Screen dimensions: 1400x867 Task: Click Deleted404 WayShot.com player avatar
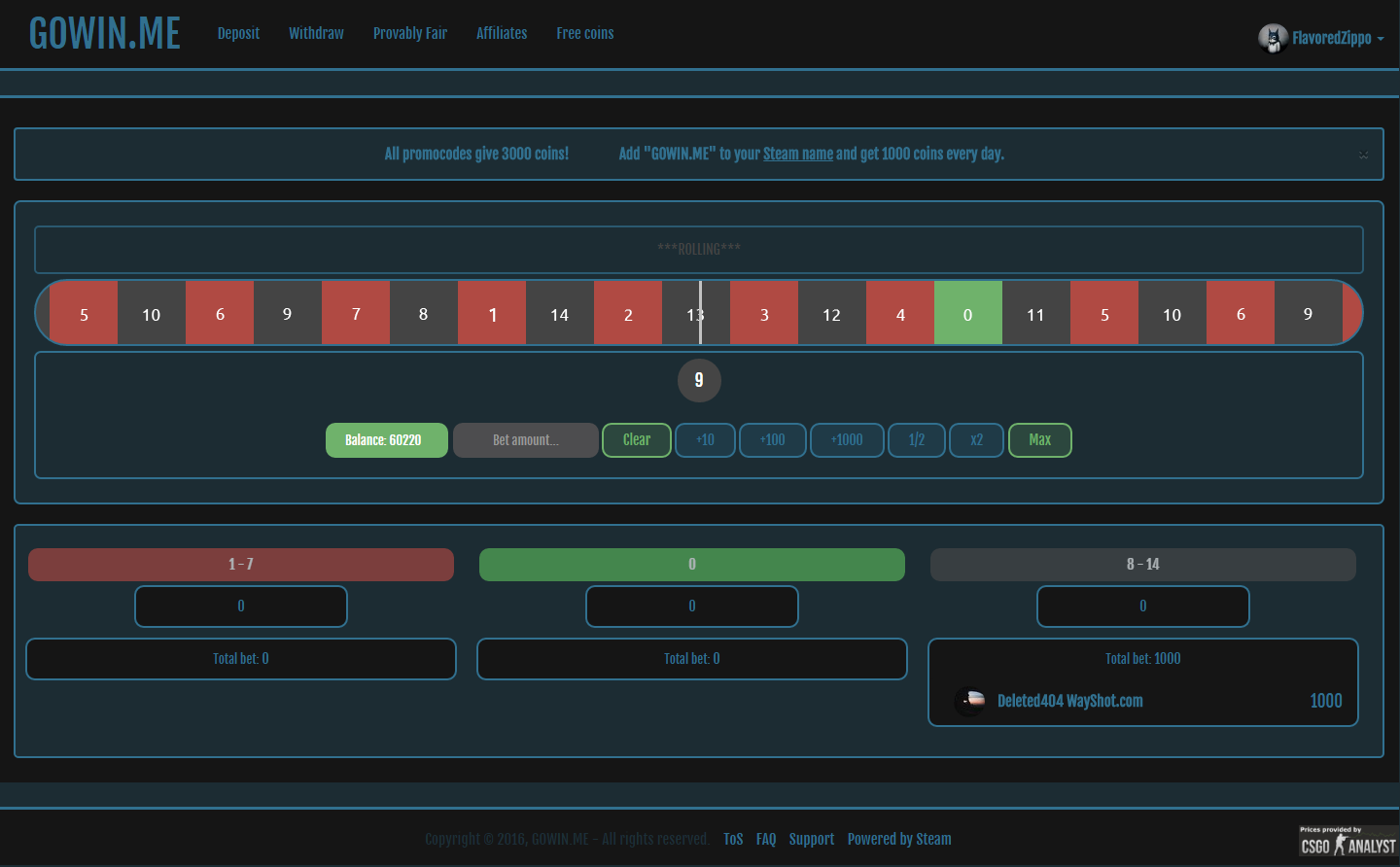pyautogui.click(x=969, y=701)
